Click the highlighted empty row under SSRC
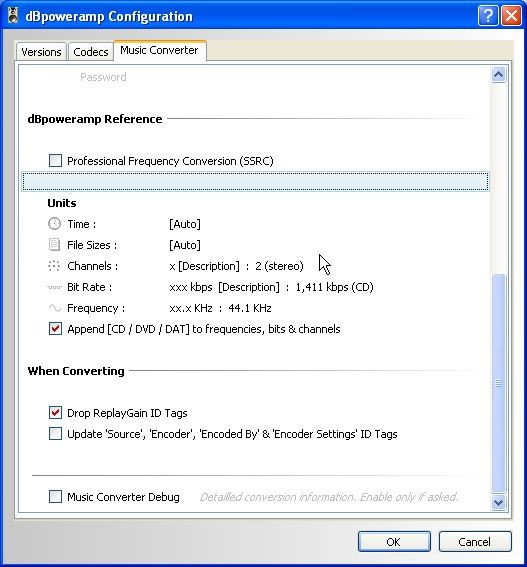This screenshot has width=527, height=567. click(255, 182)
